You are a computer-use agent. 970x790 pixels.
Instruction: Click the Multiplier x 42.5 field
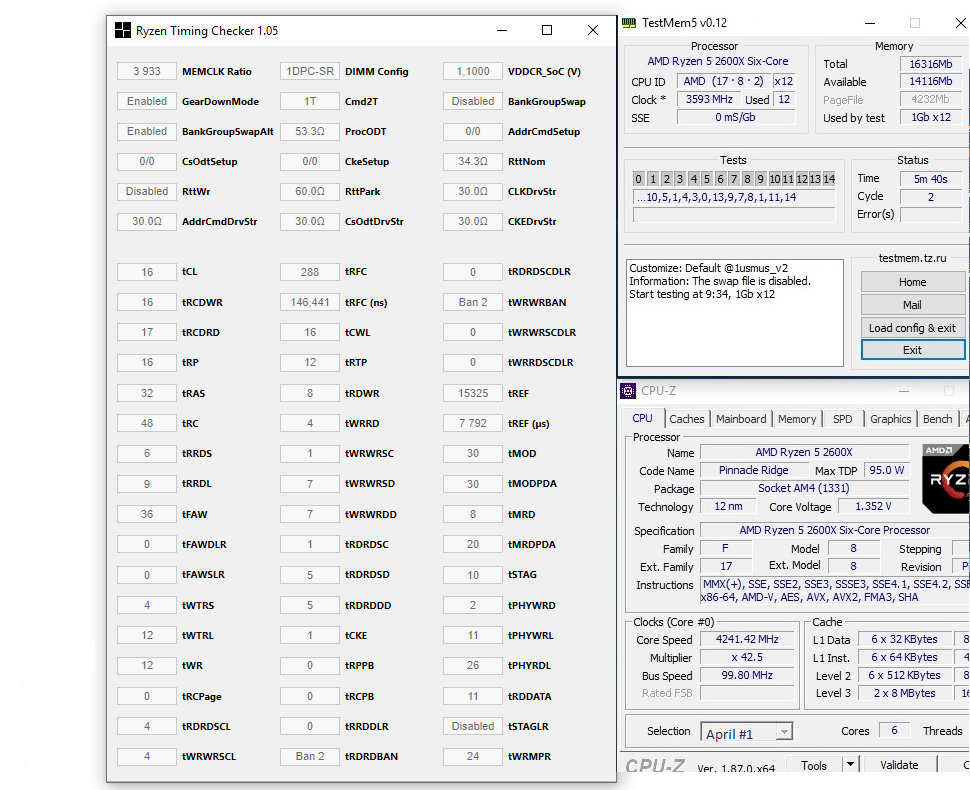click(x=747, y=657)
